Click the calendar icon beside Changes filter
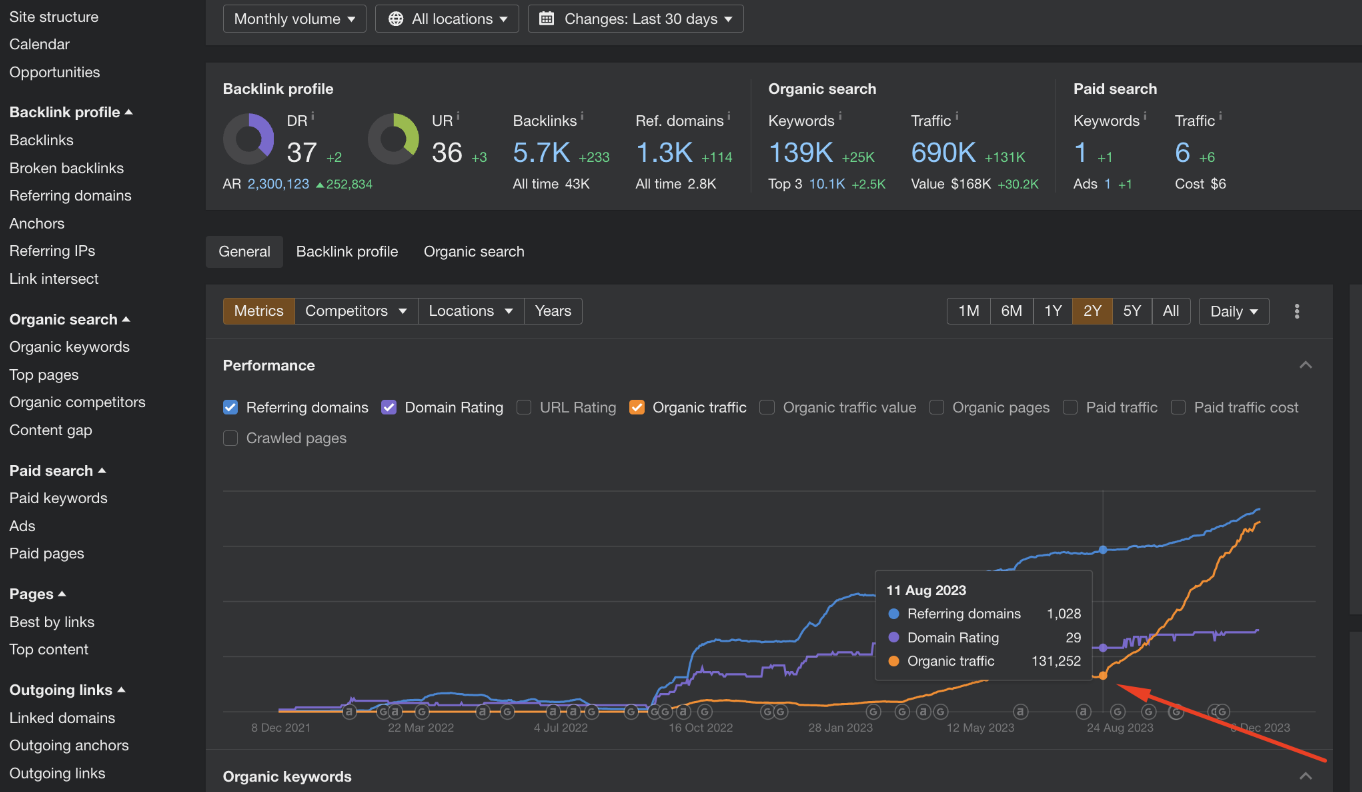 [x=546, y=19]
